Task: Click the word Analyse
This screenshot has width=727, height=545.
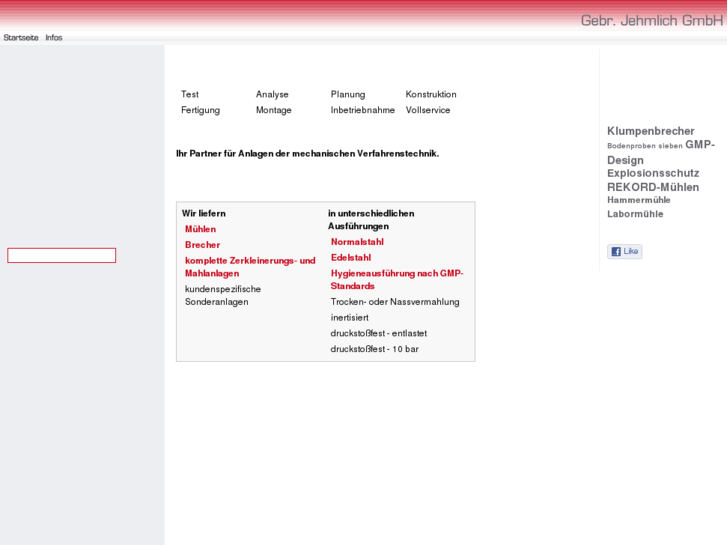Action: [x=272, y=95]
